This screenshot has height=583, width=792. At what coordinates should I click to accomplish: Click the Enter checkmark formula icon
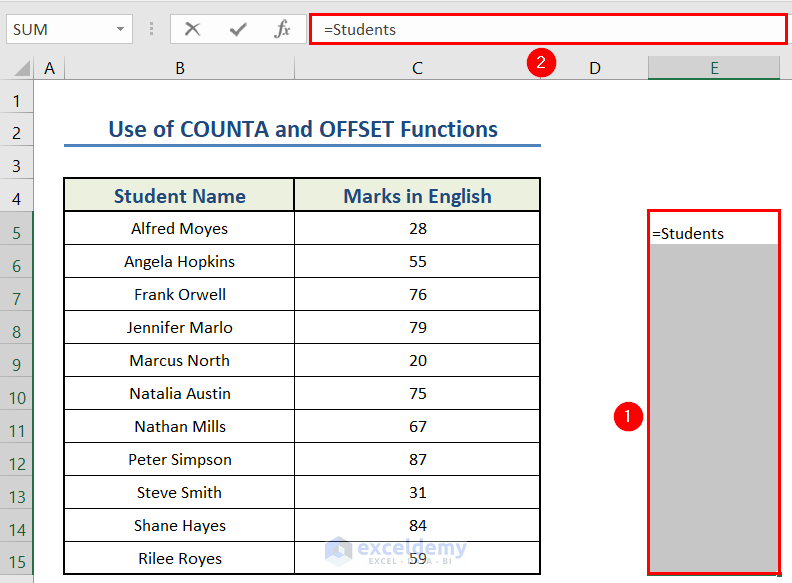(238, 29)
